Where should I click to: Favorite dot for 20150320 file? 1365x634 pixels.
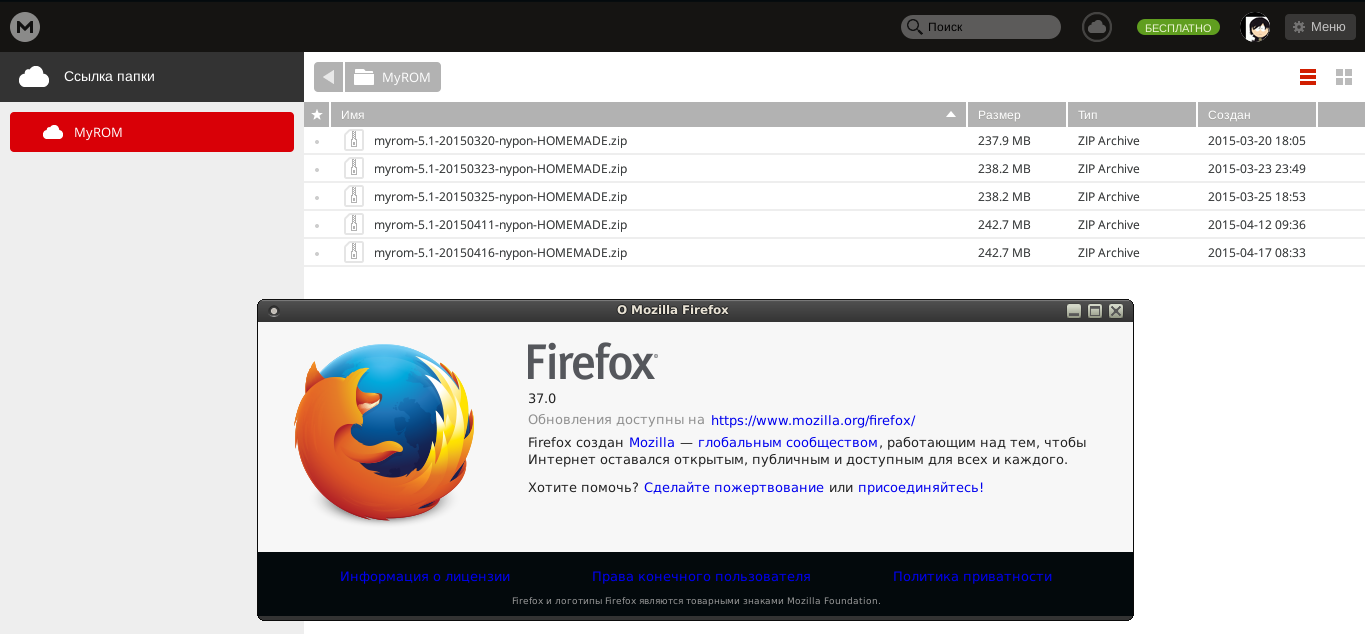pyautogui.click(x=317, y=142)
